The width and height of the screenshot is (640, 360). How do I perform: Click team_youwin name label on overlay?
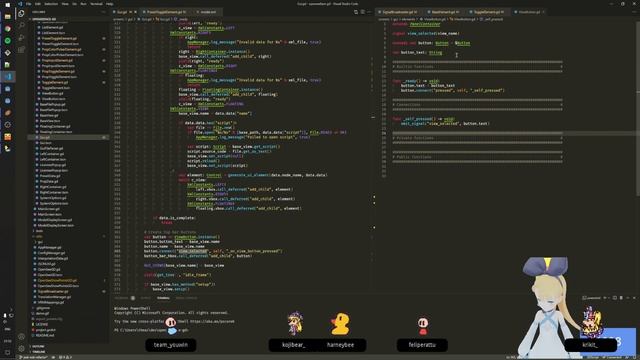tap(171, 345)
